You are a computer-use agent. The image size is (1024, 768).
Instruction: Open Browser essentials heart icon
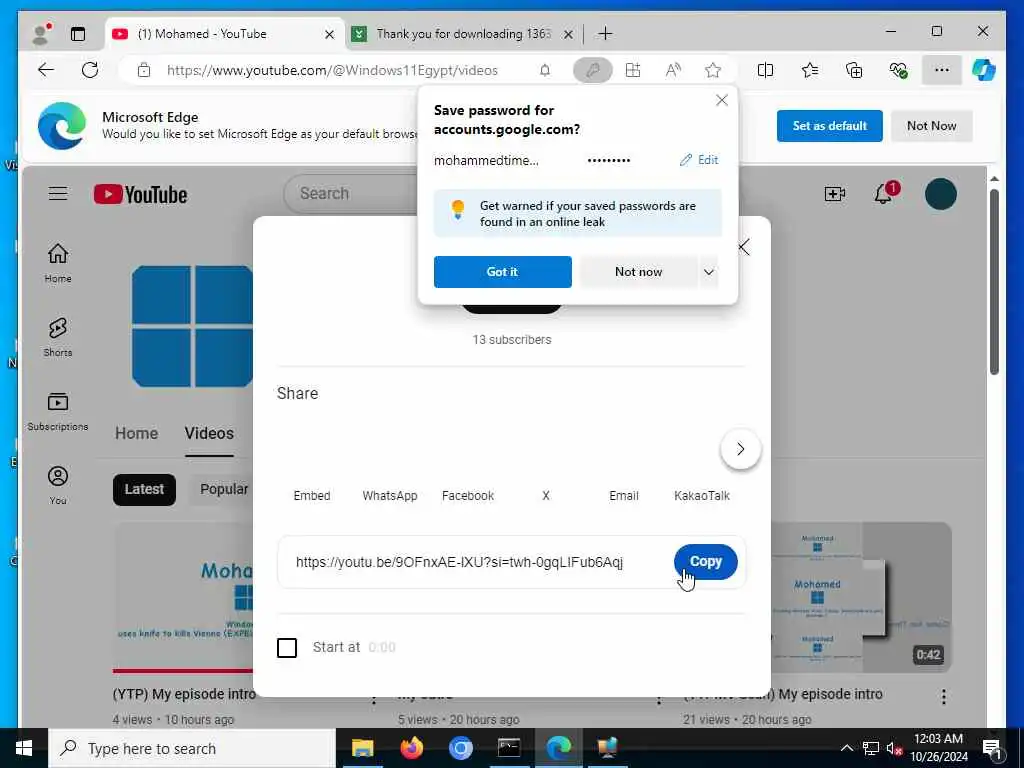tap(899, 70)
